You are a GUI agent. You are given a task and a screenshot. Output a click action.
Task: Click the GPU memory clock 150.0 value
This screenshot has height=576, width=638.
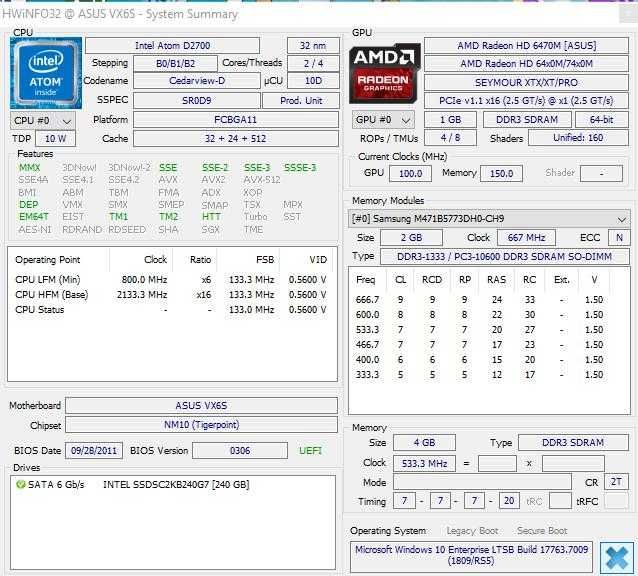501,174
